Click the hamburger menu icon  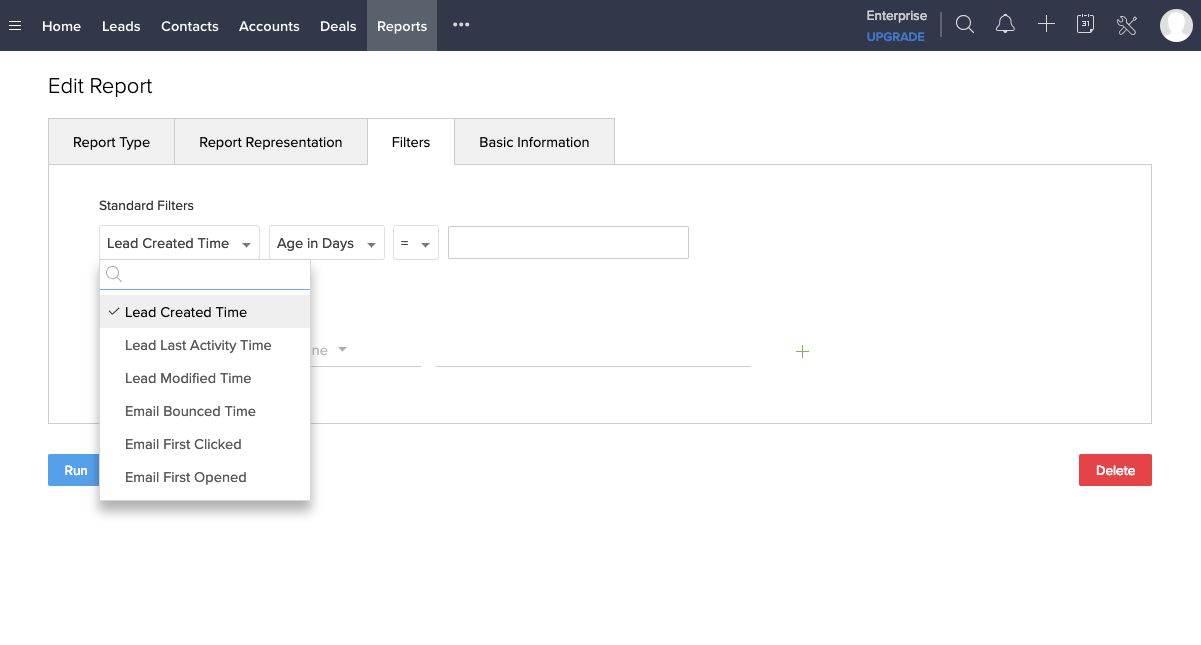(15, 25)
